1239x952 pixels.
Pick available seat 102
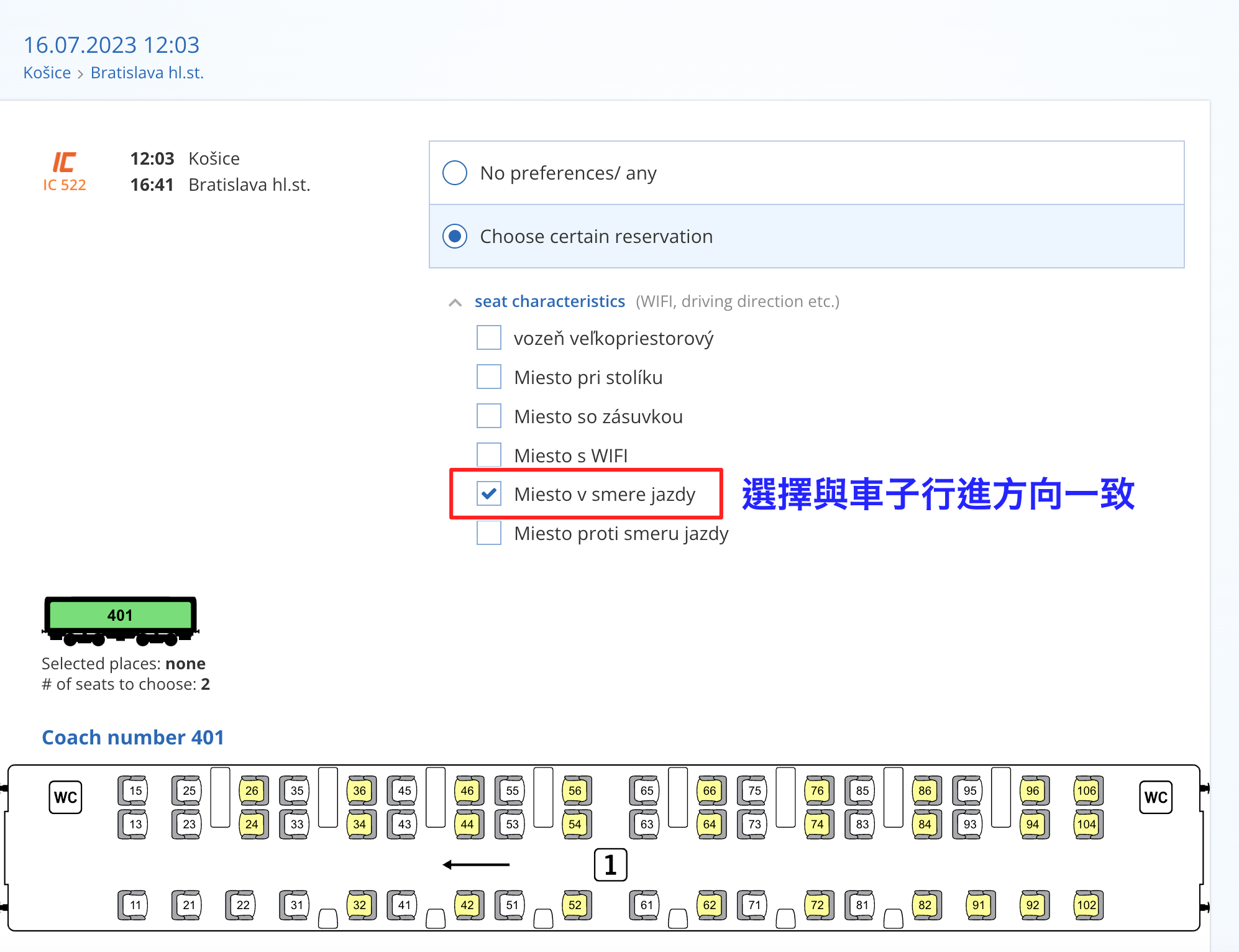point(1087,905)
